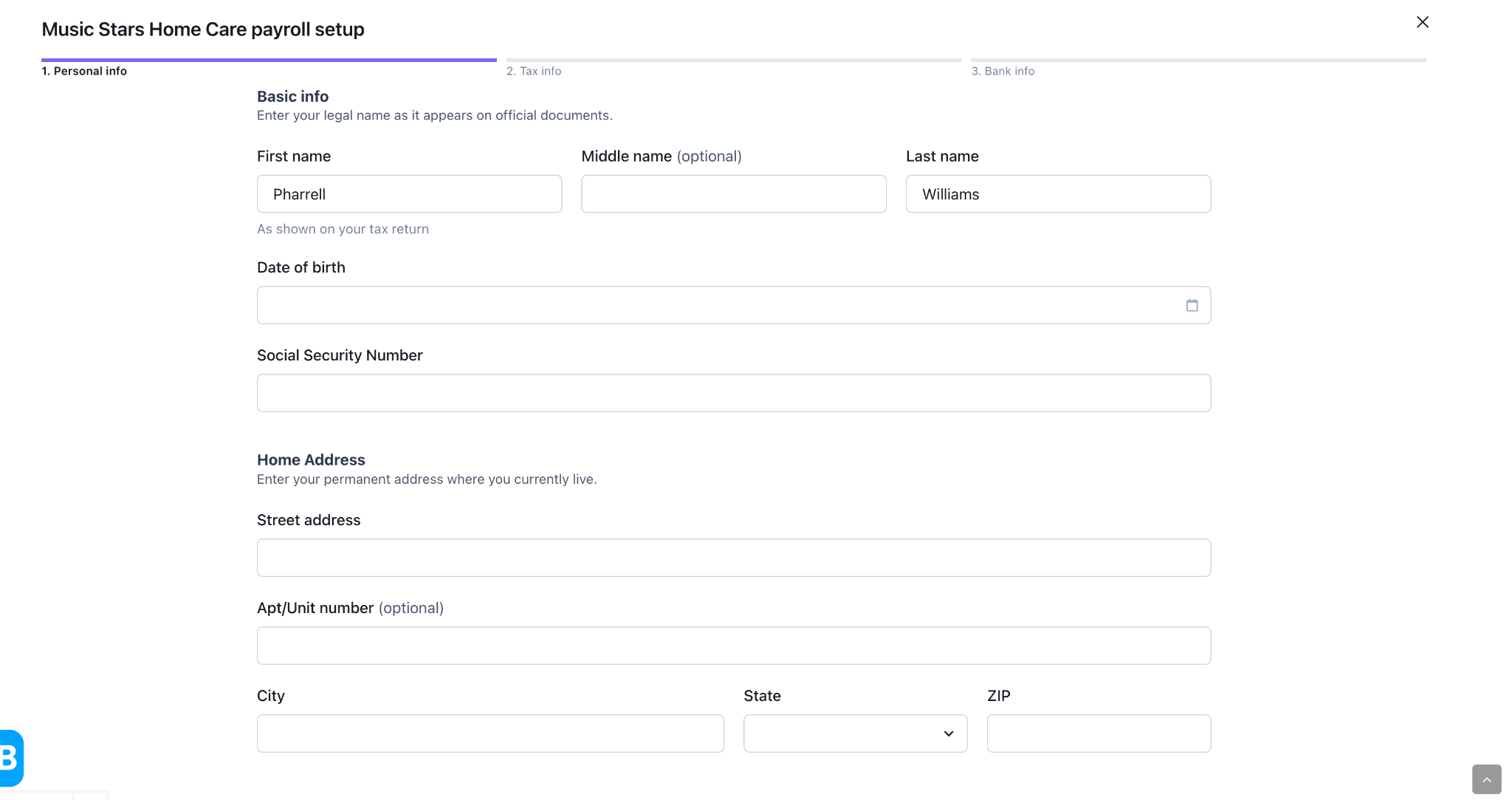Click the scroll-to-top arrow button
Viewport: 1512px width, 800px height.
click(1486, 779)
